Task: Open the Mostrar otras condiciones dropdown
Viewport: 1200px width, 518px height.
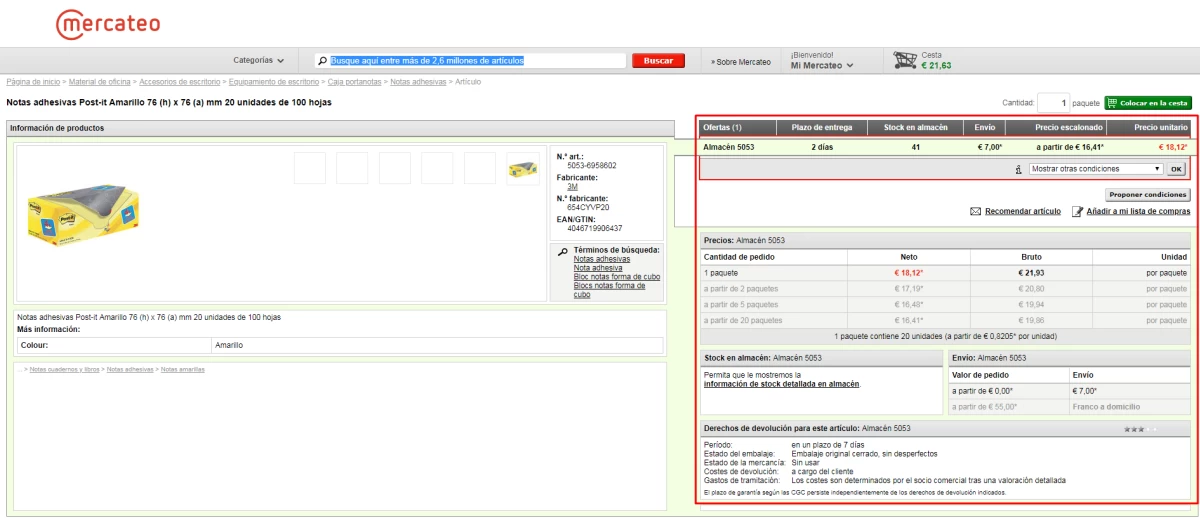Action: pyautogui.click(x=1096, y=169)
